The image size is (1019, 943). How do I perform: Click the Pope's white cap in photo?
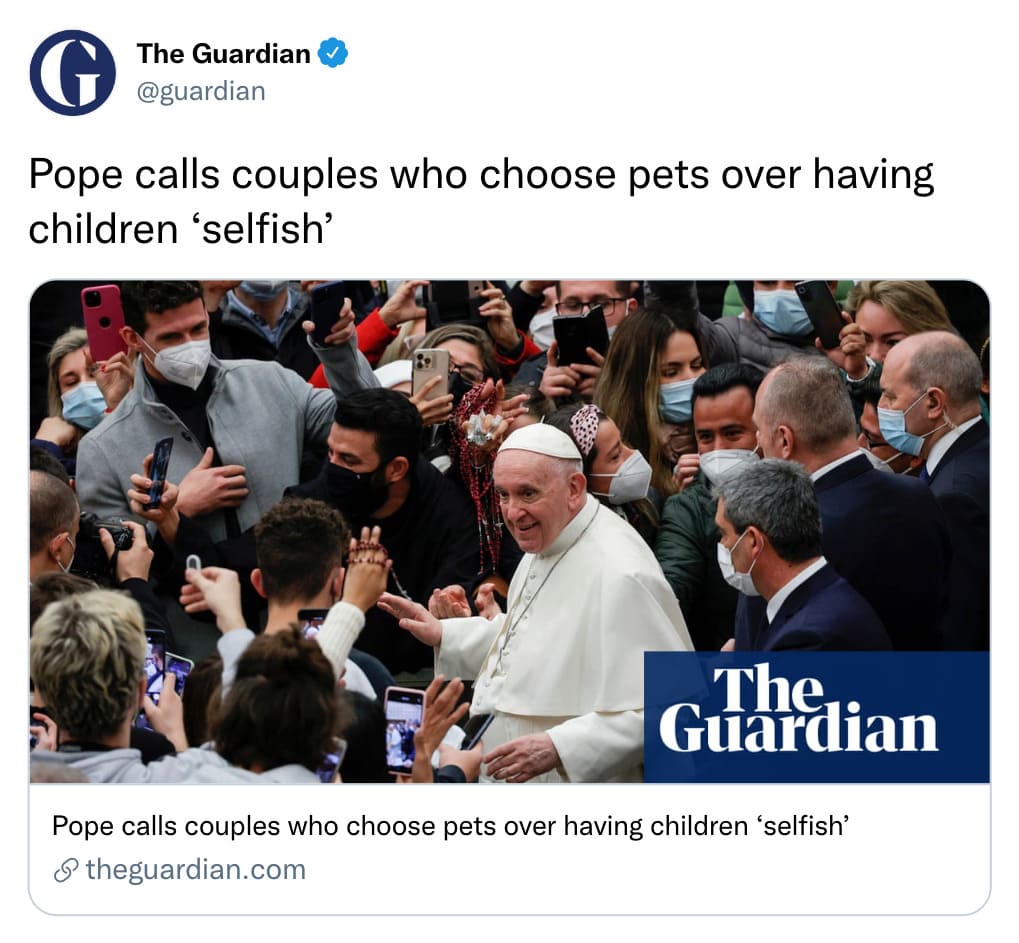point(541,442)
